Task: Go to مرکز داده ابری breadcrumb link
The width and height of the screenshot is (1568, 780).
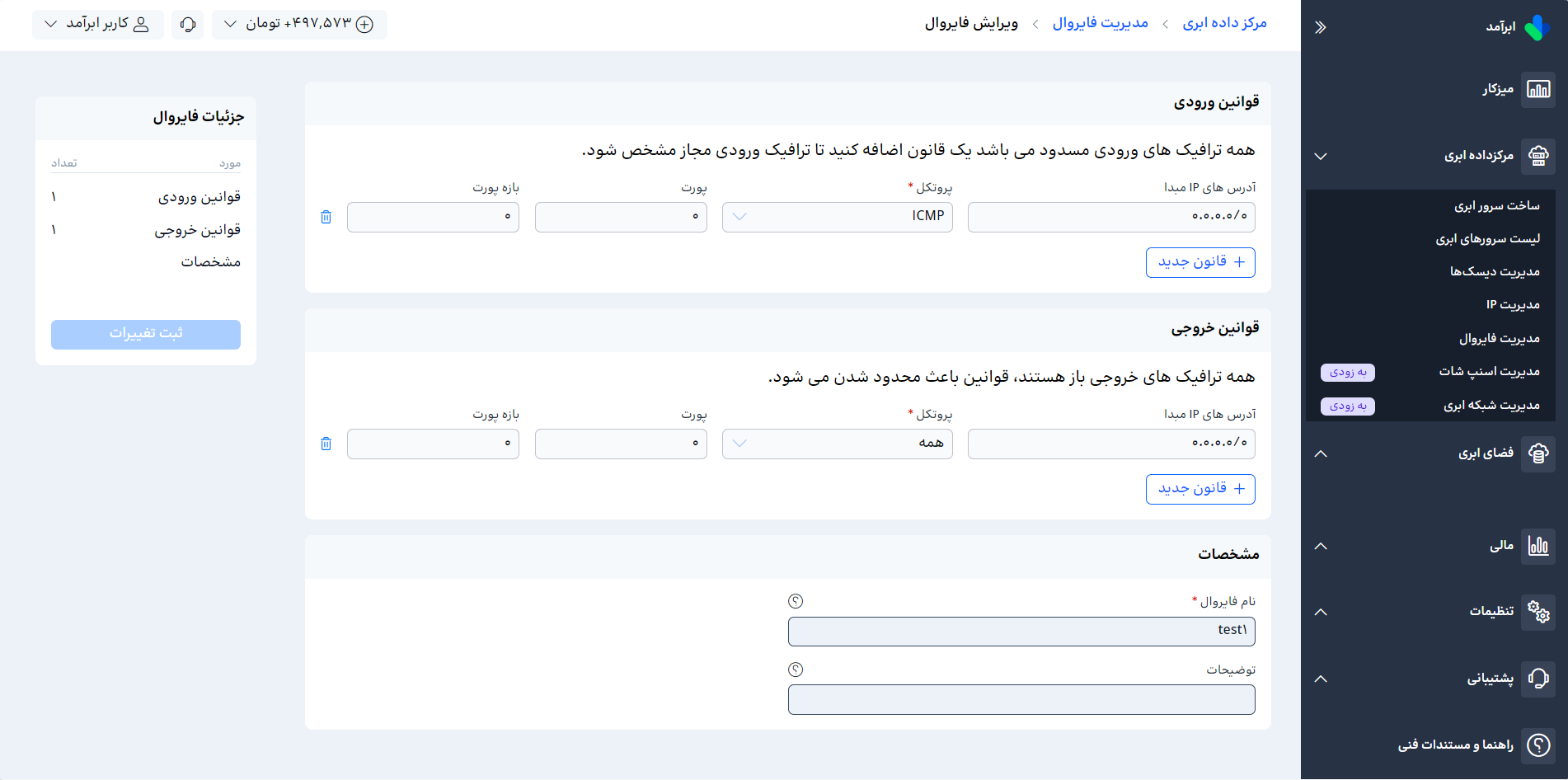Action: (x=1224, y=23)
